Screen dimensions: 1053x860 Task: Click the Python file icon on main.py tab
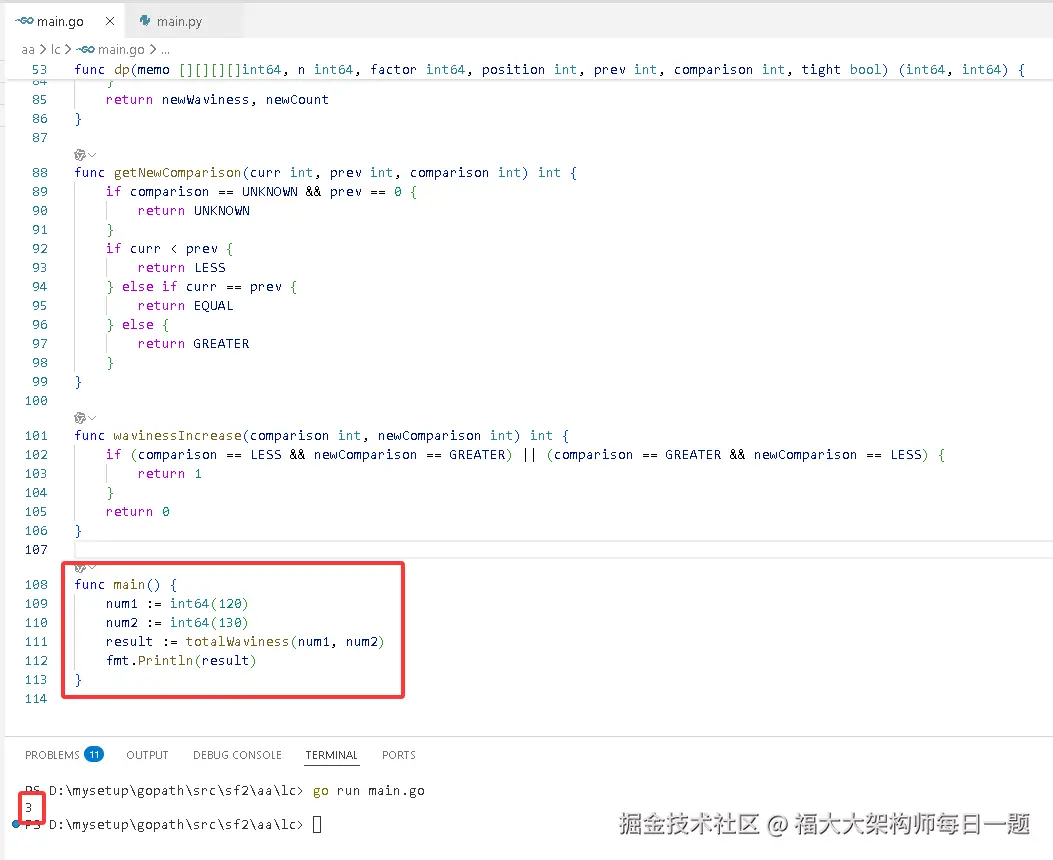click(144, 21)
